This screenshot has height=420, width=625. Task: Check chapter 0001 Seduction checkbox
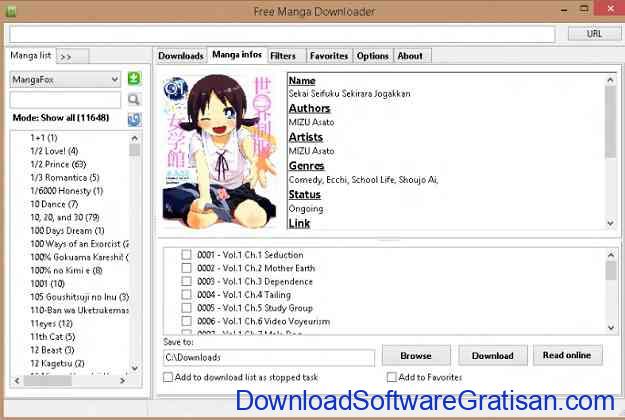click(x=186, y=255)
